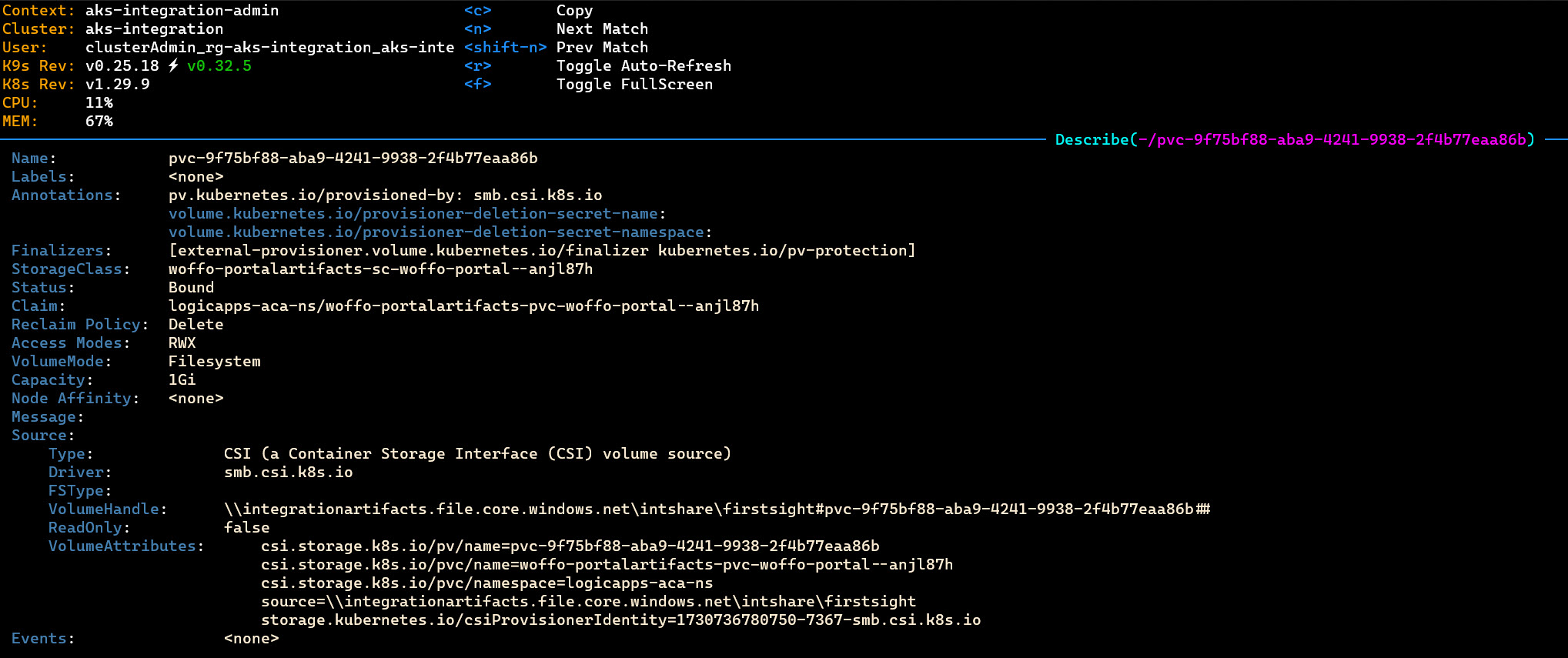This screenshot has width=1568, height=658.
Task: Toggle Auto-Refresh via the <r> hint
Action: click(477, 66)
